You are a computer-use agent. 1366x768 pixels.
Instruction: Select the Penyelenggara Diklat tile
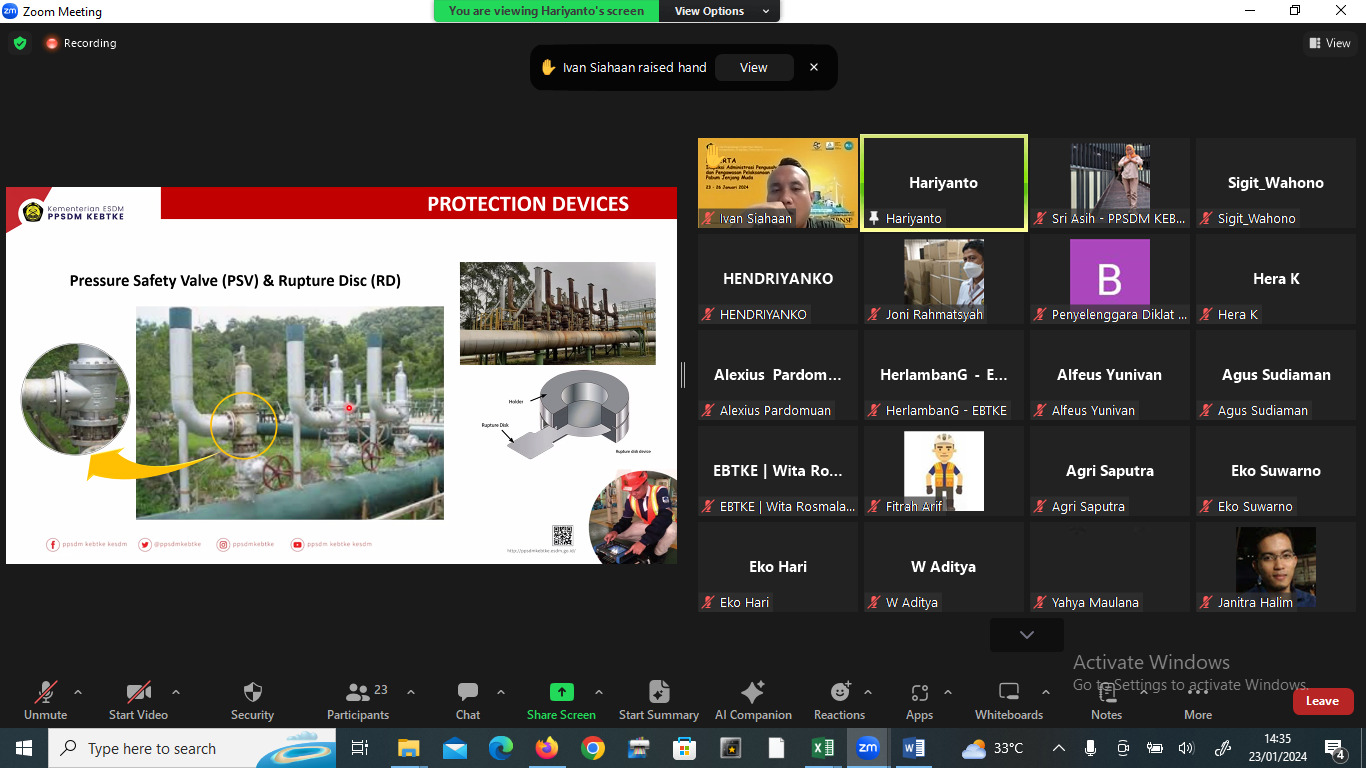point(1110,279)
